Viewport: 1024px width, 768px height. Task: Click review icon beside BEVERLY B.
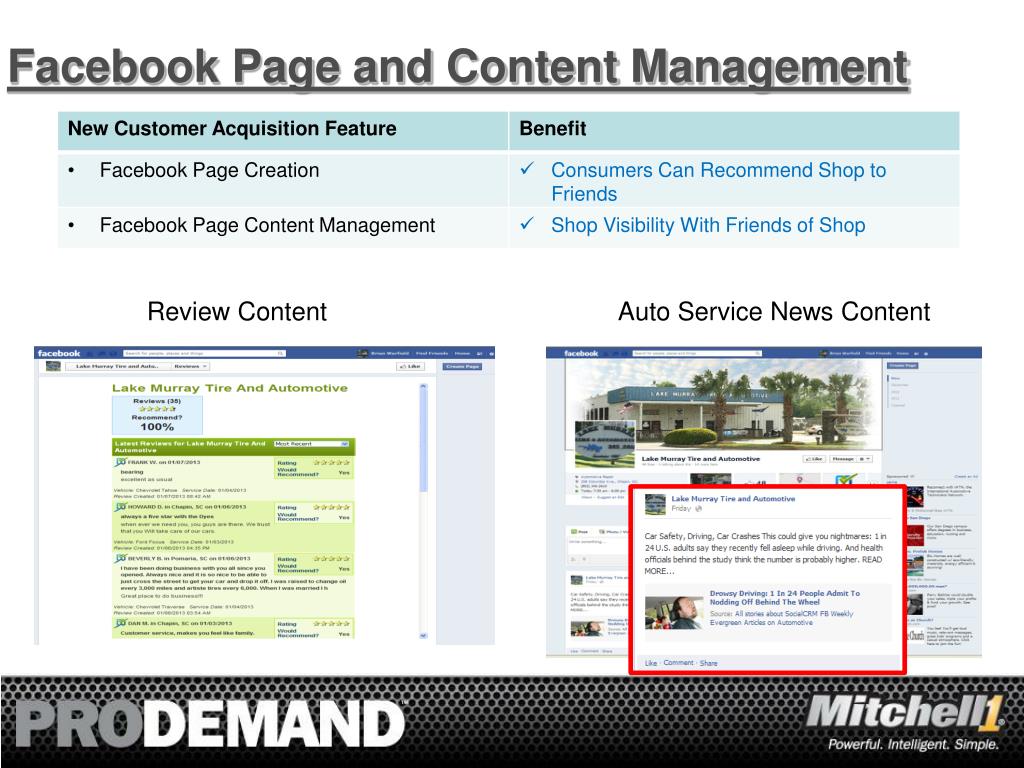coord(120,559)
